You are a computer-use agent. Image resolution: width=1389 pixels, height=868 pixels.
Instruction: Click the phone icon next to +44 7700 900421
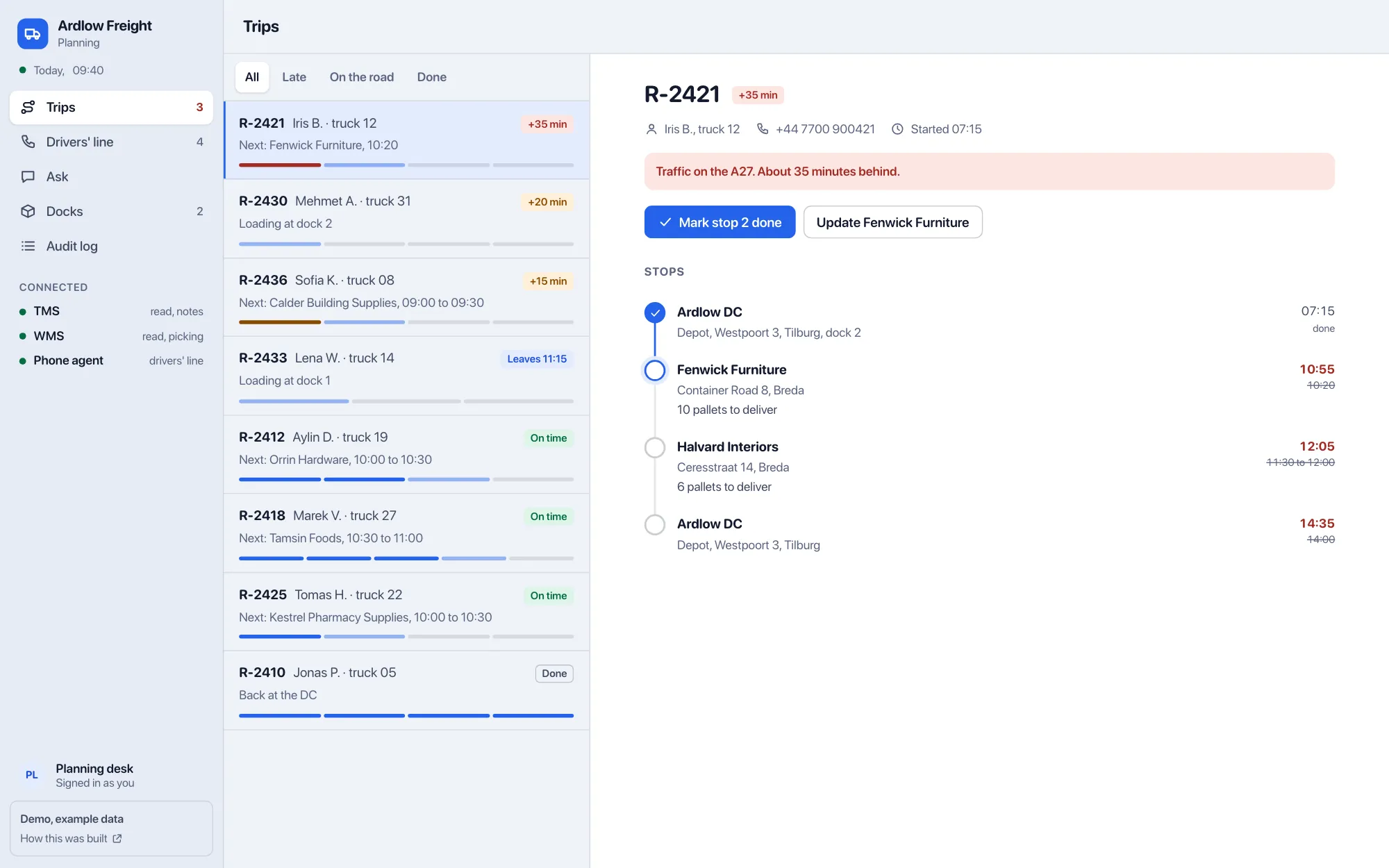[763, 129]
